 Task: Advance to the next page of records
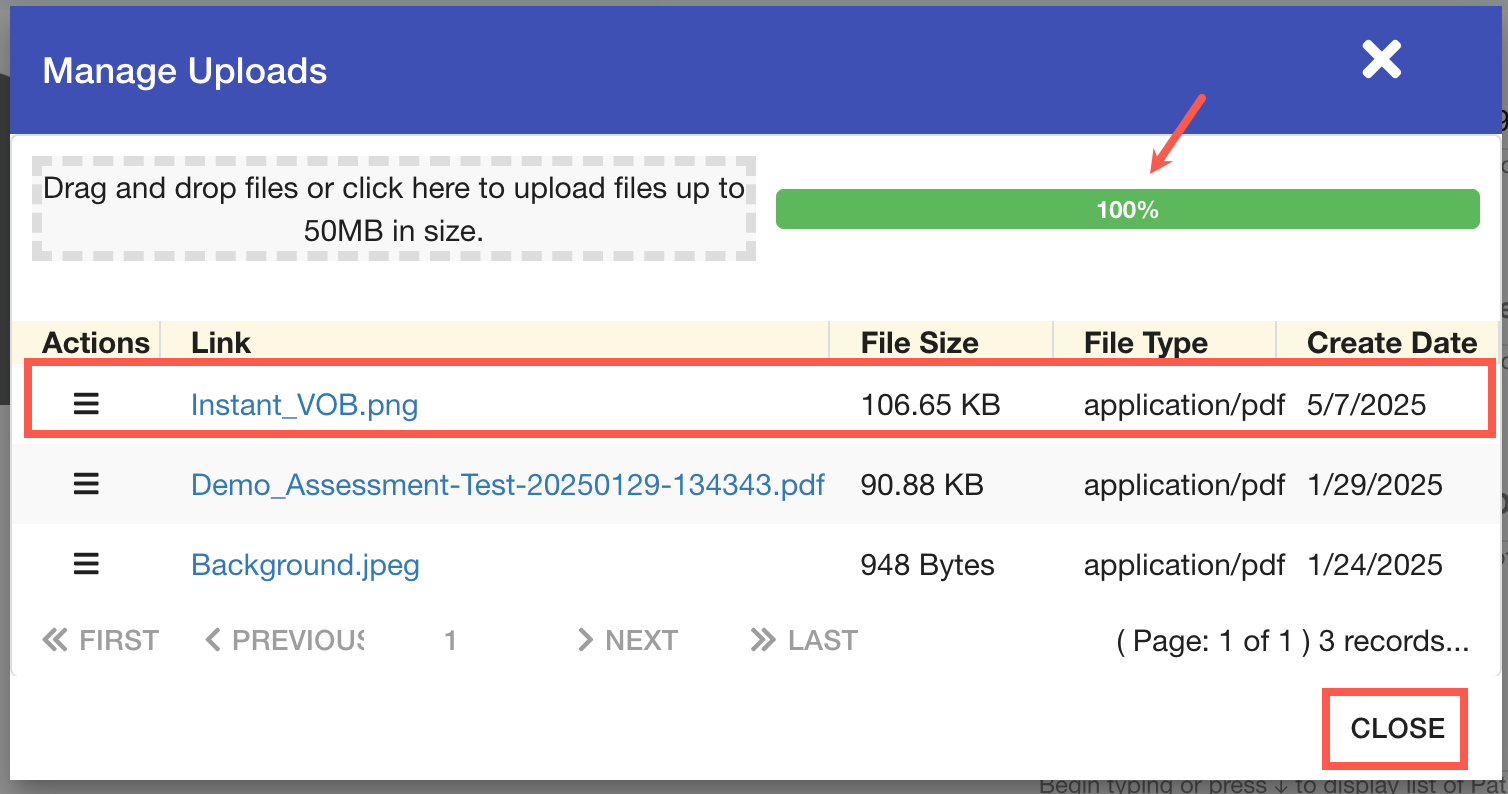pos(628,640)
